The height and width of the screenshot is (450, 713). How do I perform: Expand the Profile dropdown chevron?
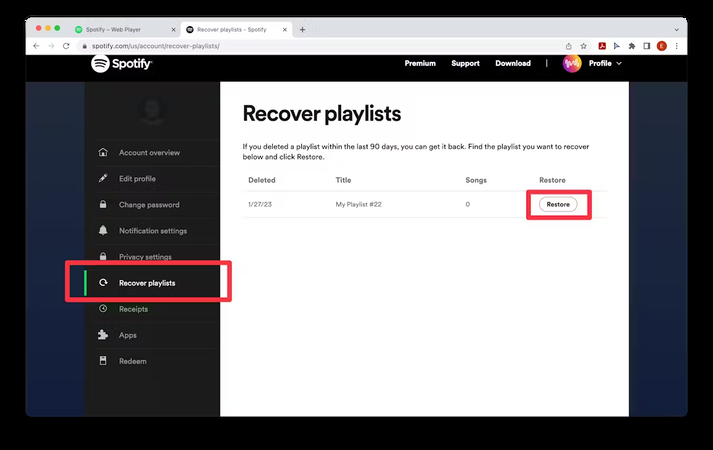pos(619,64)
